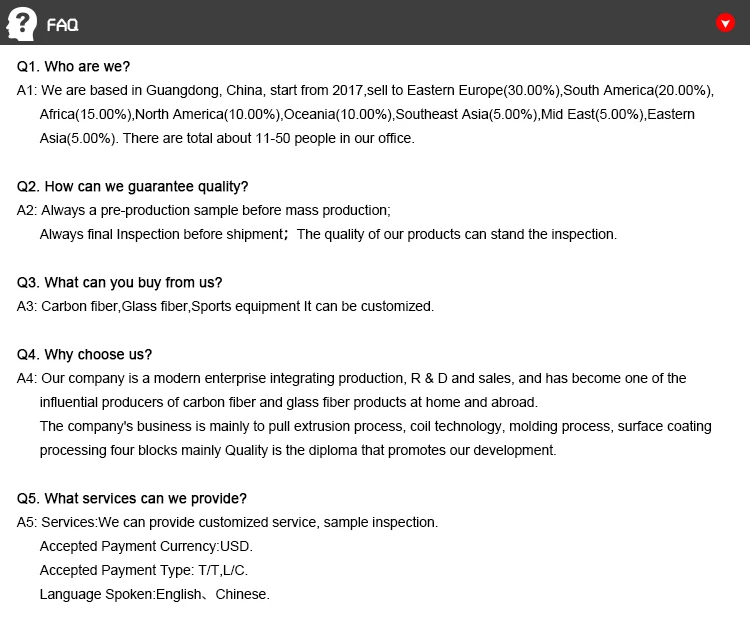The height and width of the screenshot is (627, 750).
Task: Click "Q3. What can you buy from us?"
Action: click(119, 283)
